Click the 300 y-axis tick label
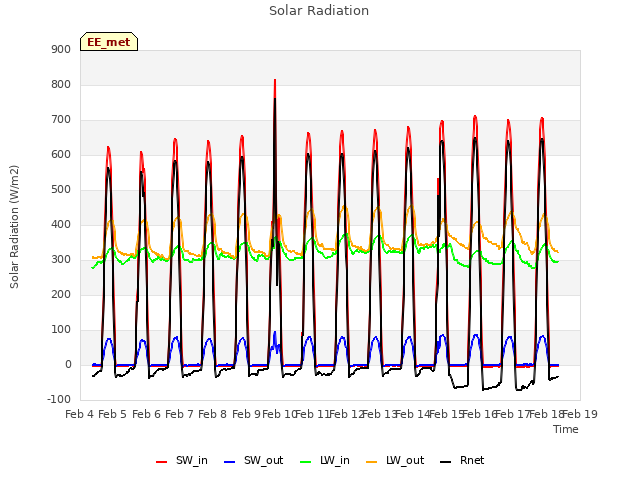The image size is (640, 480). tap(61, 260)
